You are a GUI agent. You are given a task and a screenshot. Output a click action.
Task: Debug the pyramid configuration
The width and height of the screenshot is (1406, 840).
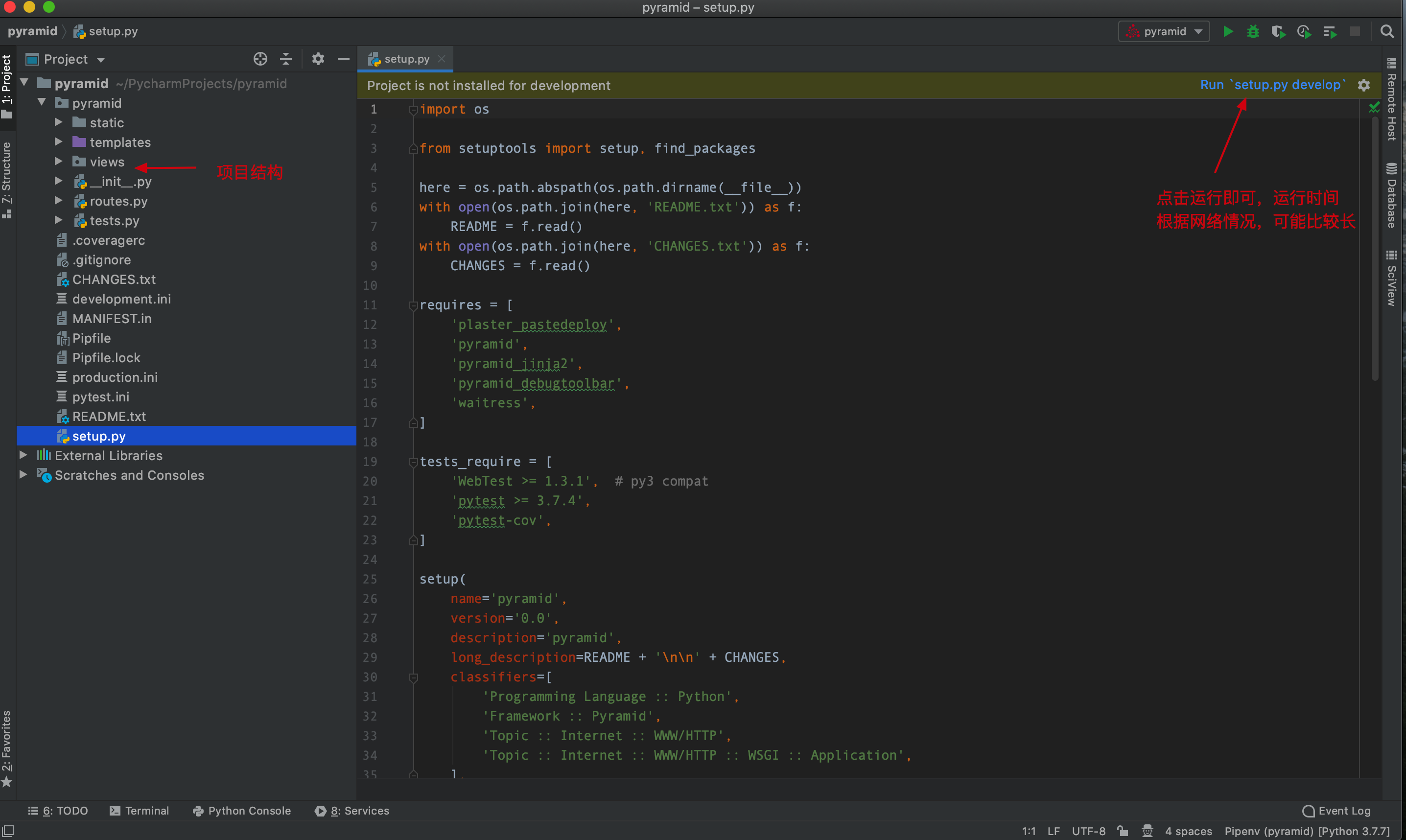(x=1253, y=32)
